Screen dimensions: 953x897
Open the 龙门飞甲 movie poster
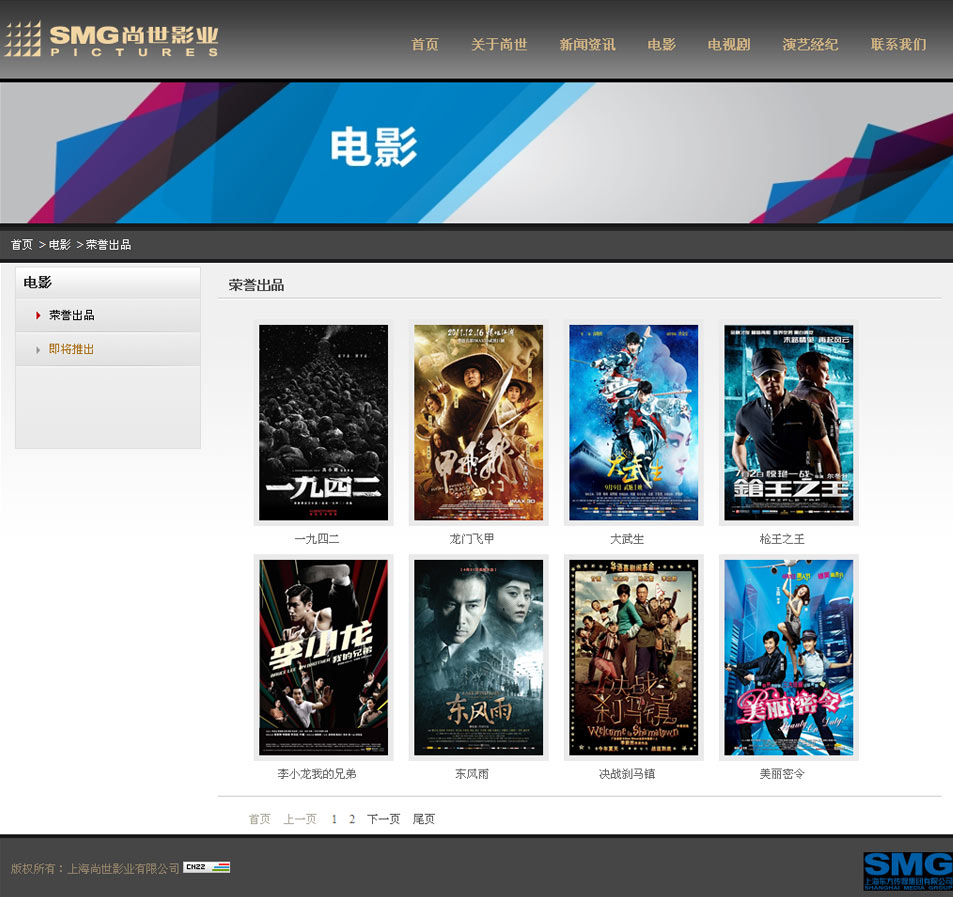[x=478, y=422]
